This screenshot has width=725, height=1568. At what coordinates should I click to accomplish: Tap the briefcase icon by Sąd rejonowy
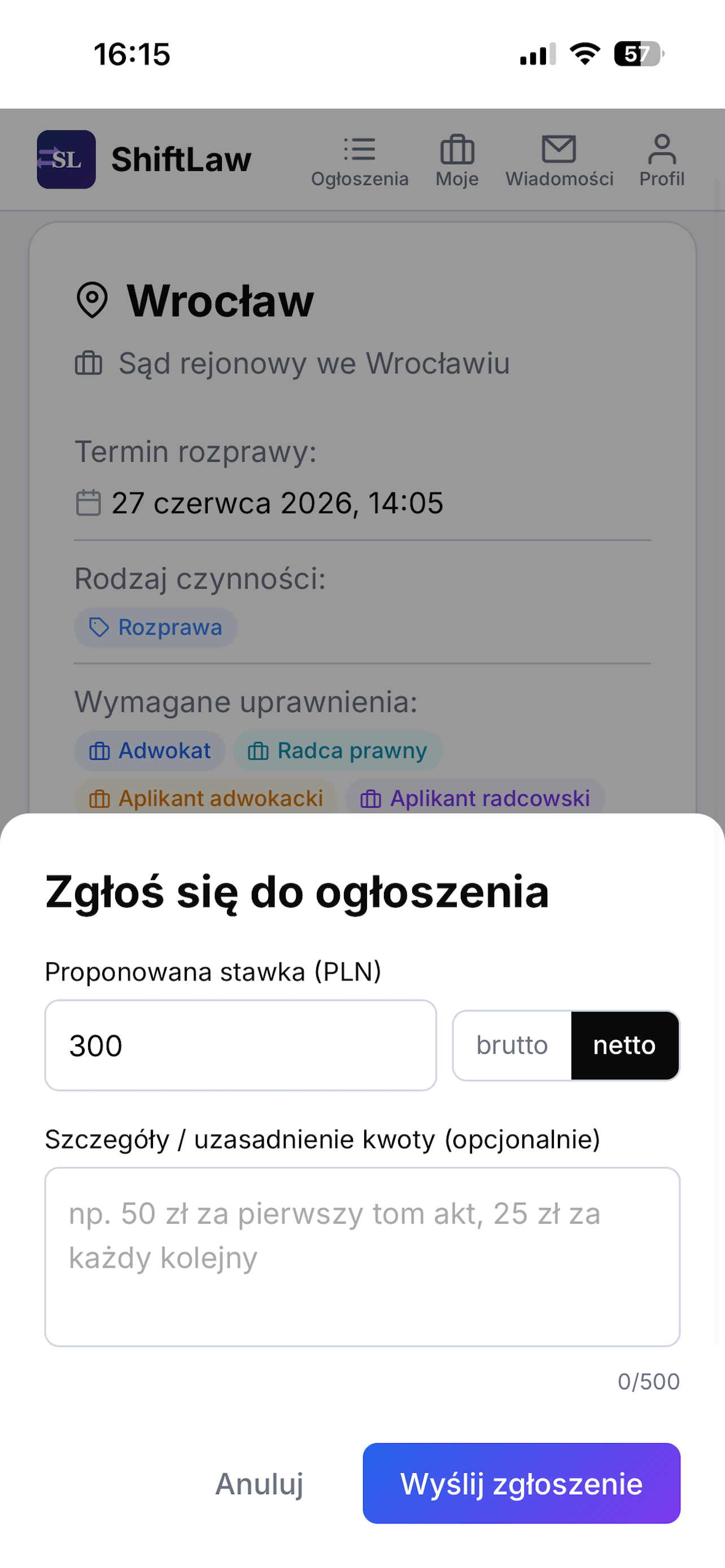point(88,363)
